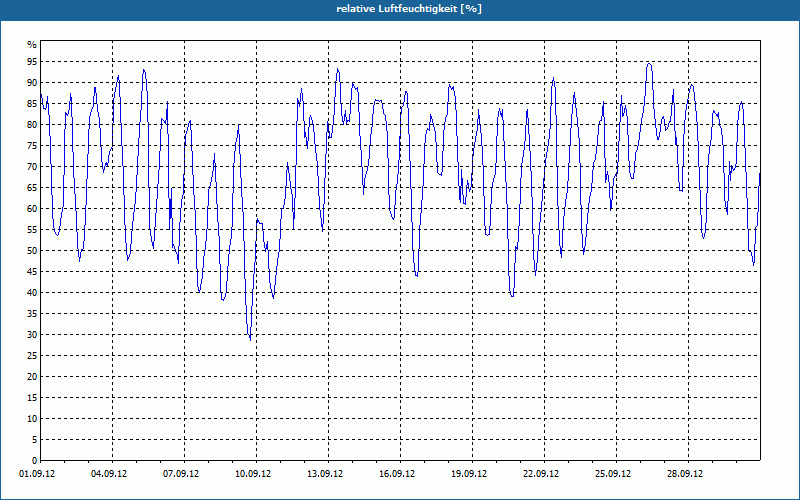This screenshot has height=500, width=800.
Task: Click the y-axis label '50'
Action: pyautogui.click(x=32, y=251)
